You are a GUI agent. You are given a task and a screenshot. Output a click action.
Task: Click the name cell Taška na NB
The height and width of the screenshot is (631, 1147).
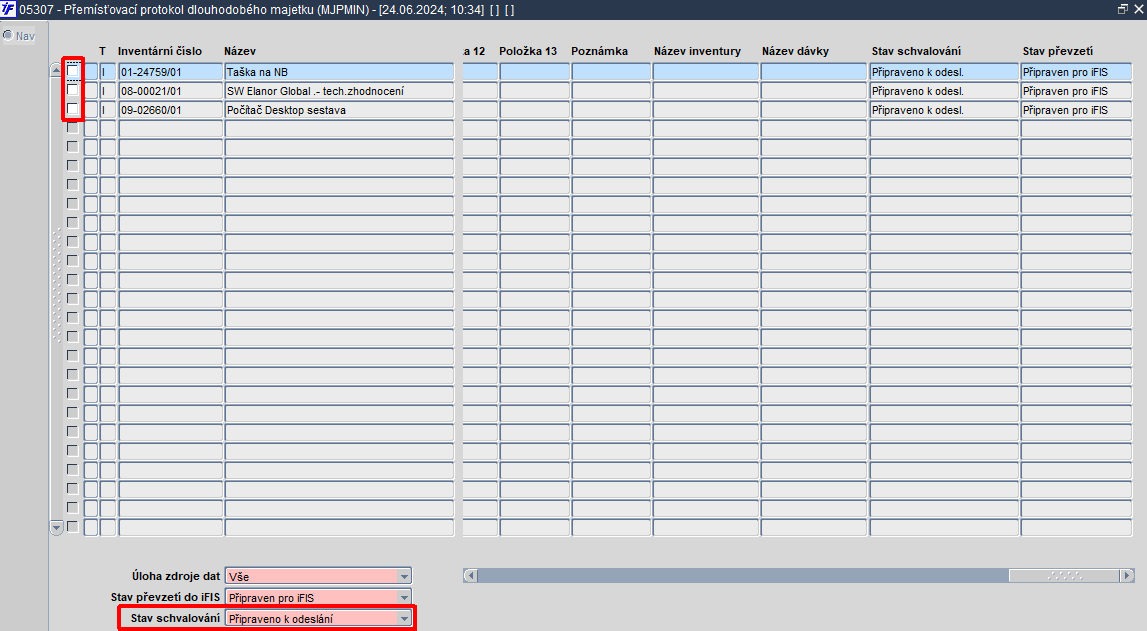pyautogui.click(x=339, y=72)
